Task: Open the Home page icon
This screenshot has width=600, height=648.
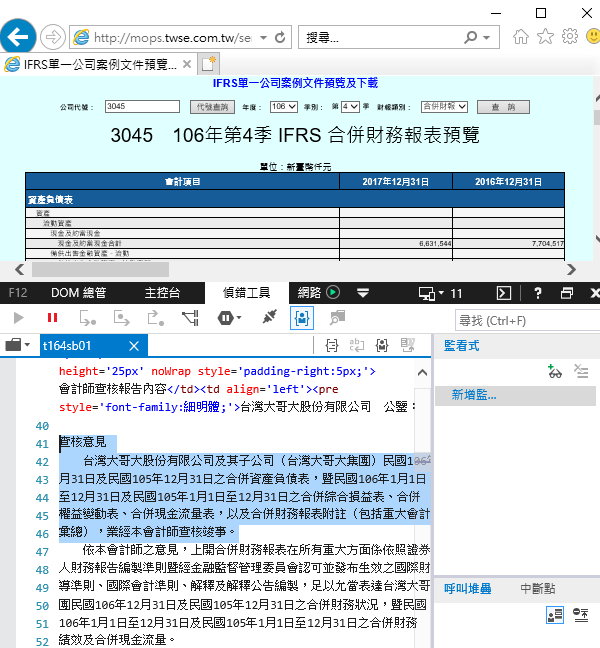Action: (x=521, y=36)
